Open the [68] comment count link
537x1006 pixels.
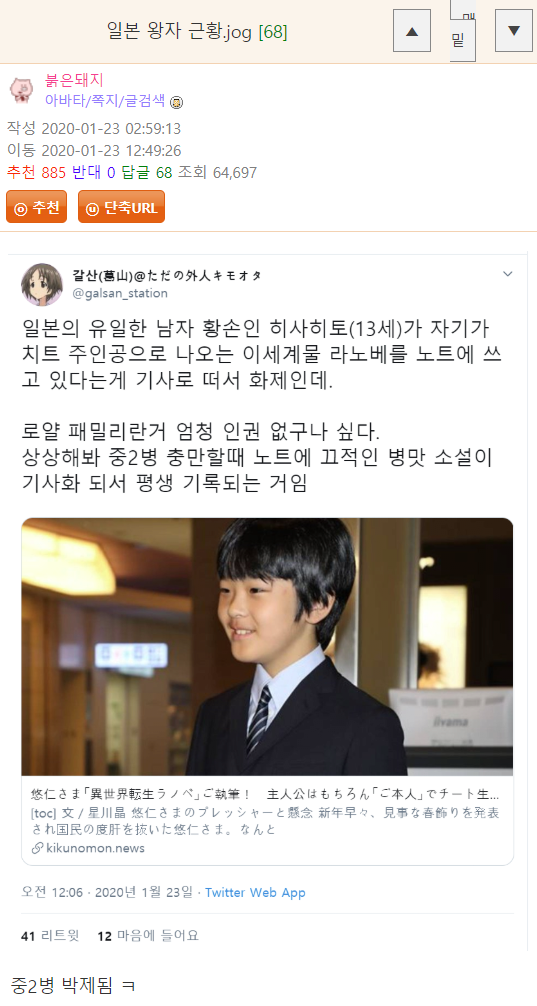click(273, 31)
